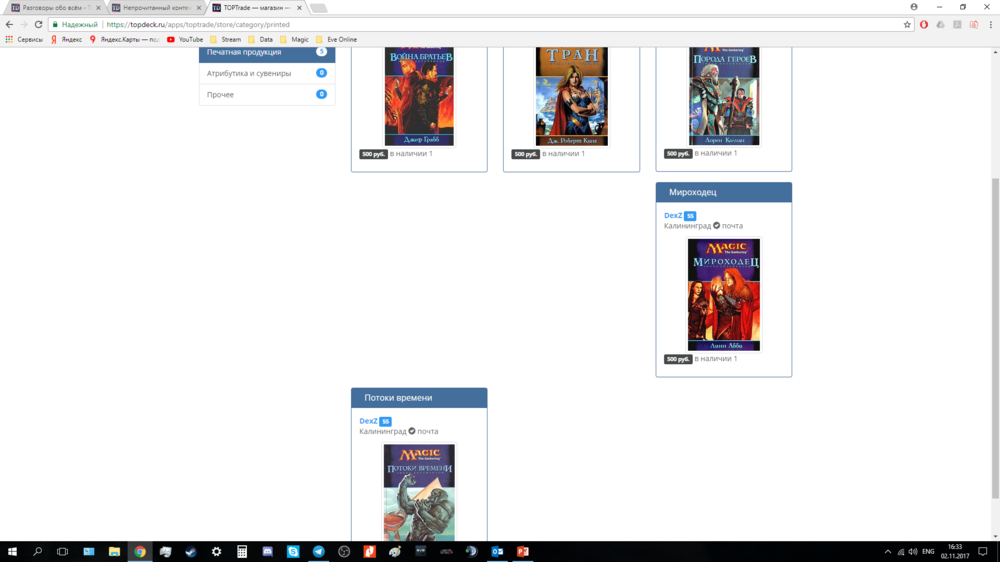Click the address bar URL field
This screenshot has width=1000, height=562.
click(500, 24)
